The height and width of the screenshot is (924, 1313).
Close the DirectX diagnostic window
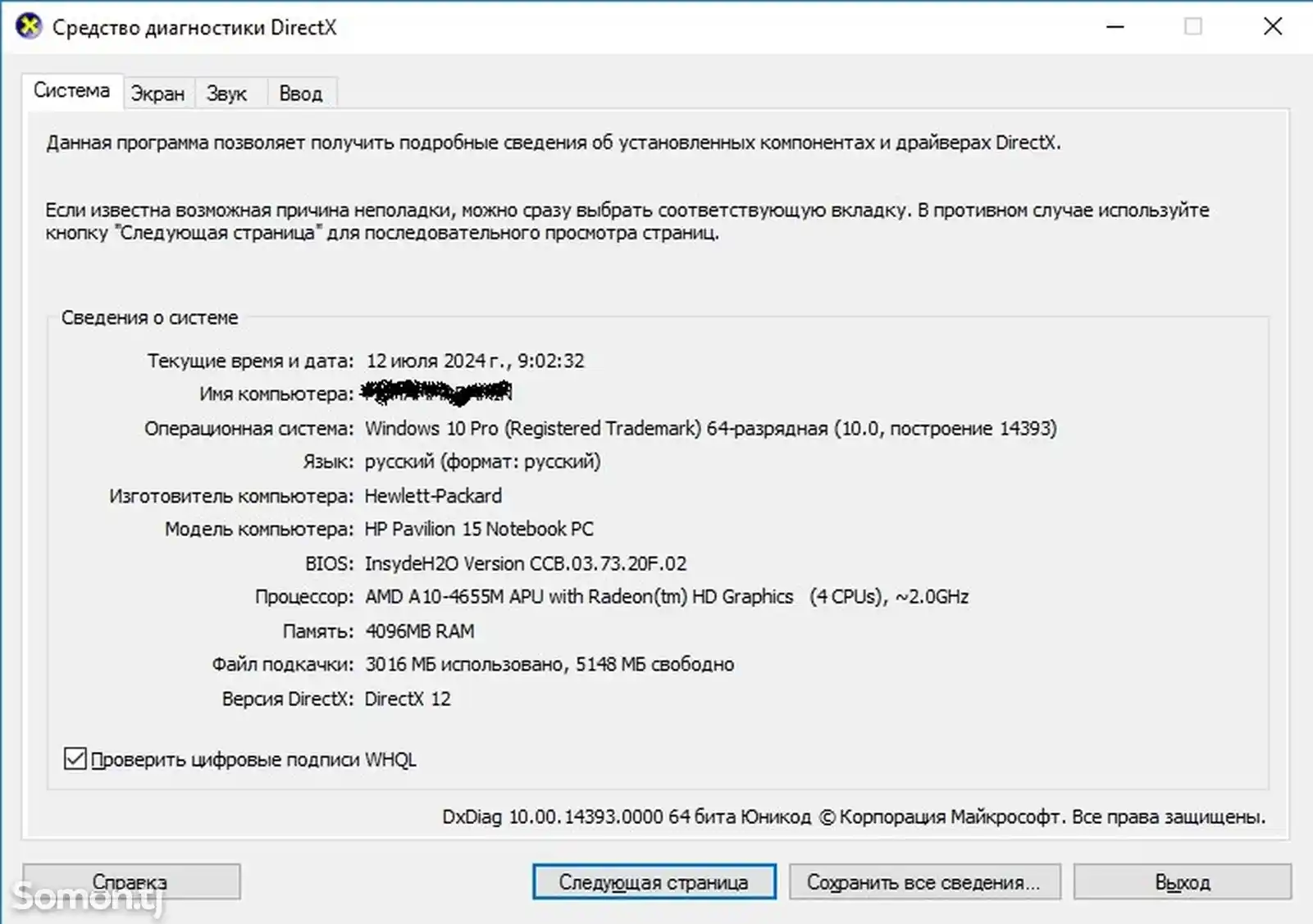[1272, 27]
